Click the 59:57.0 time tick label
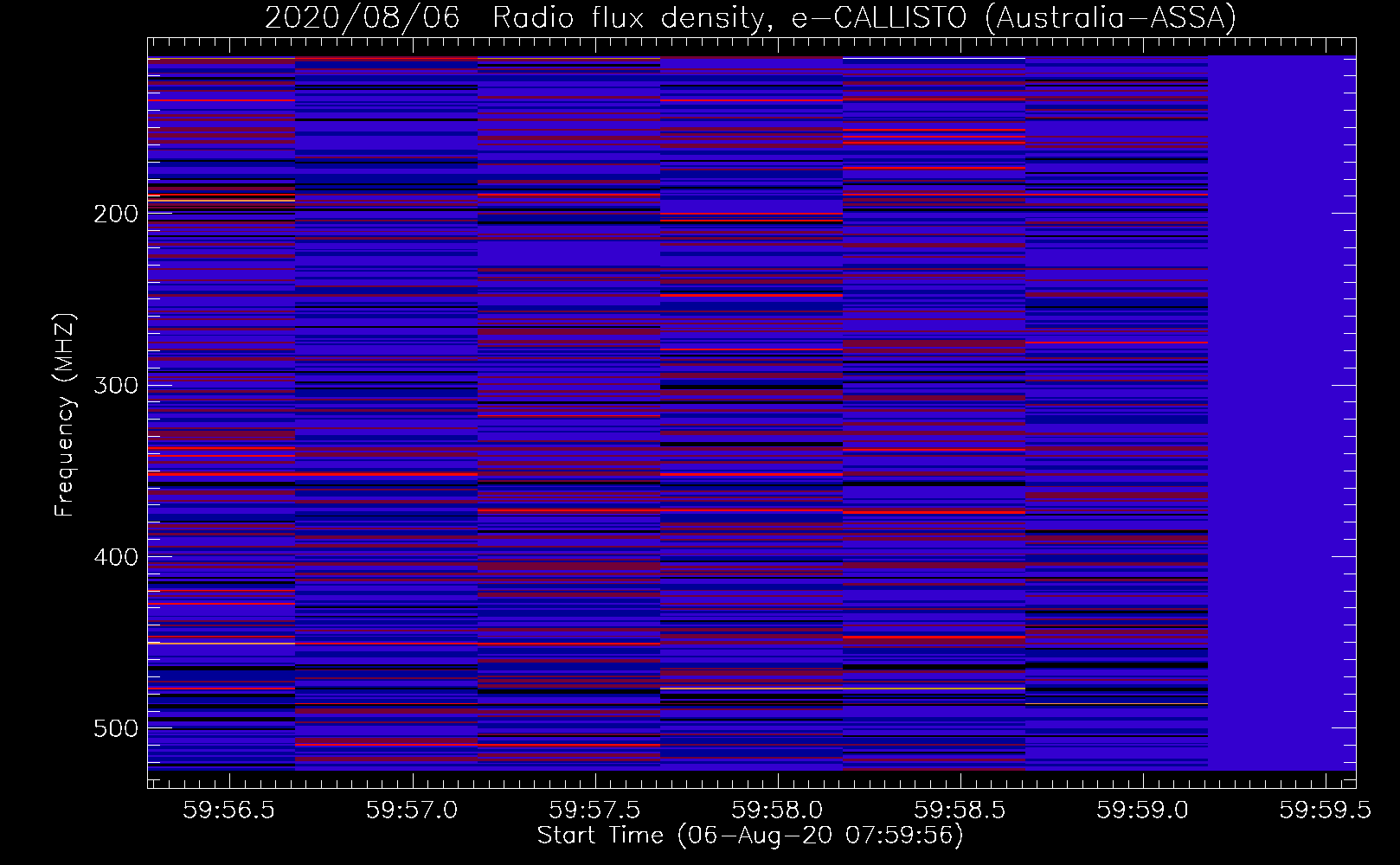 click(x=412, y=810)
